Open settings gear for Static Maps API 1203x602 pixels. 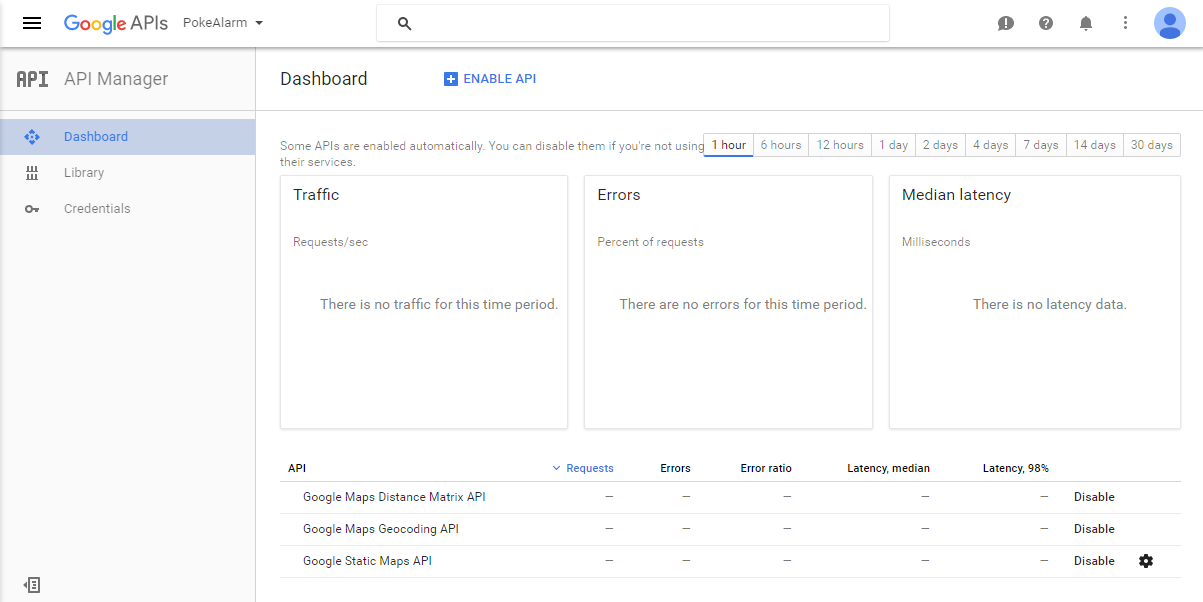[x=1146, y=561]
